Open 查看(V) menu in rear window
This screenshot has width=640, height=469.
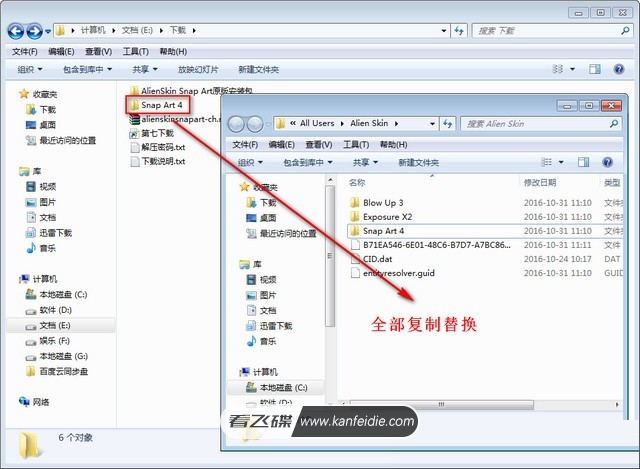[98, 51]
